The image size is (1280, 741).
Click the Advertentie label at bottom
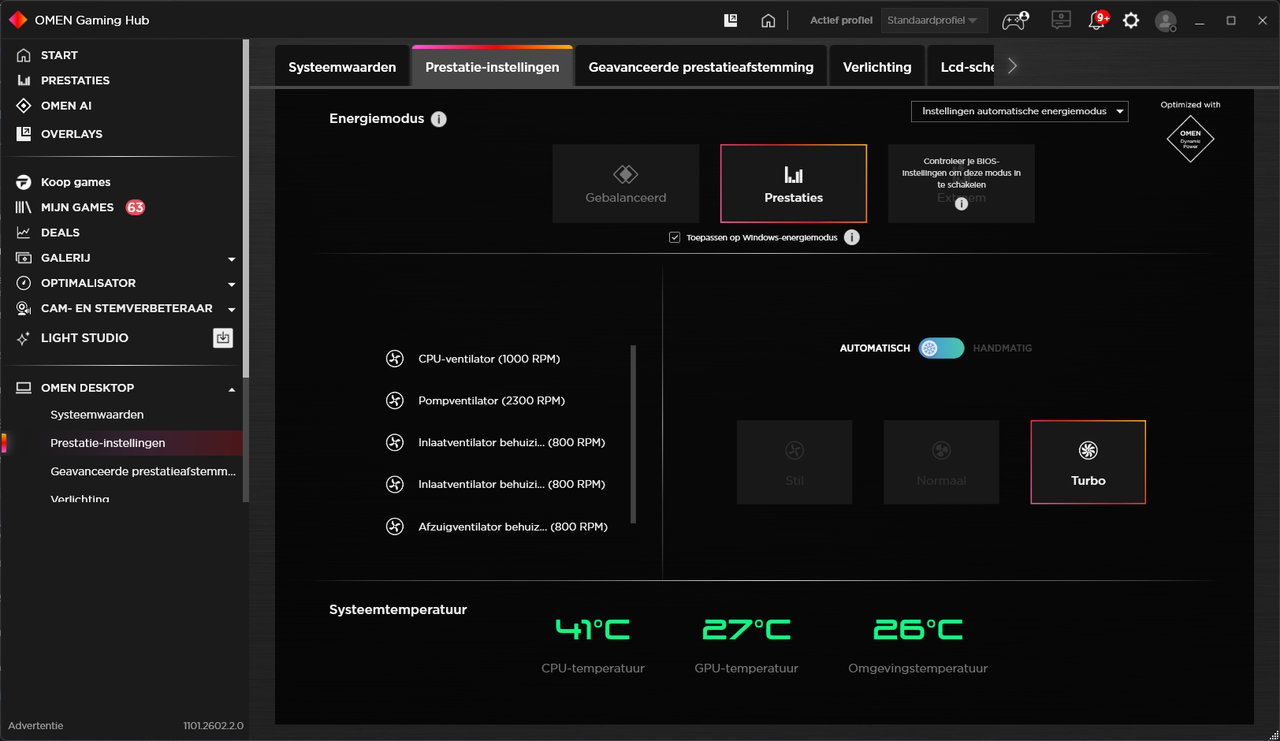pyautogui.click(x=36, y=725)
